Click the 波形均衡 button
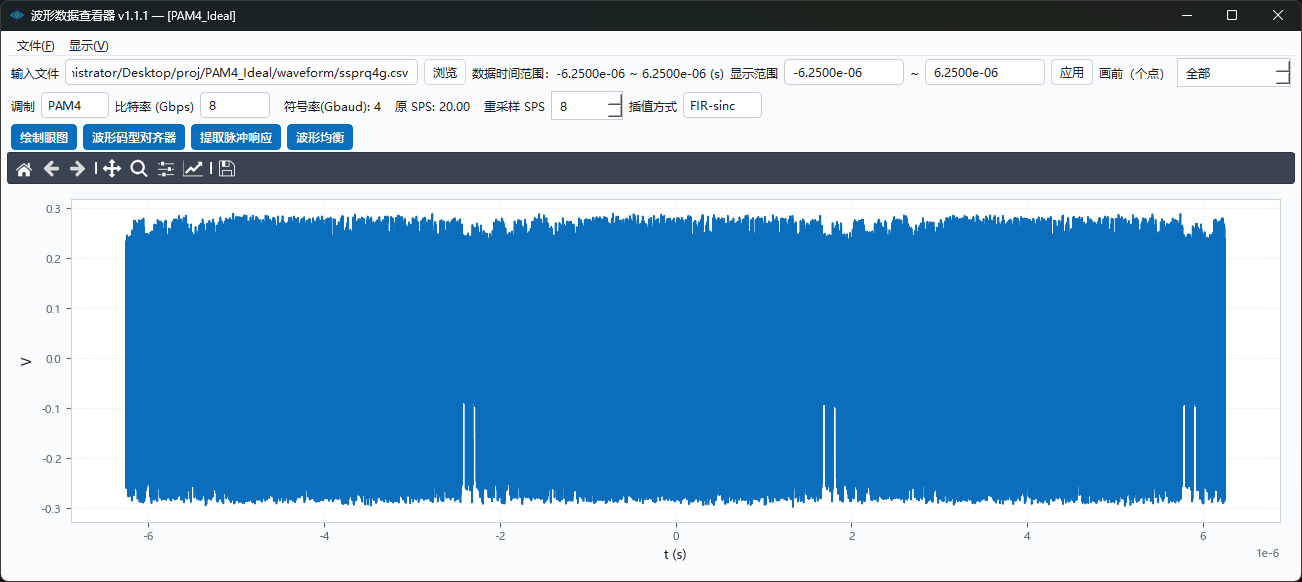This screenshot has width=1302, height=582. [x=320, y=137]
